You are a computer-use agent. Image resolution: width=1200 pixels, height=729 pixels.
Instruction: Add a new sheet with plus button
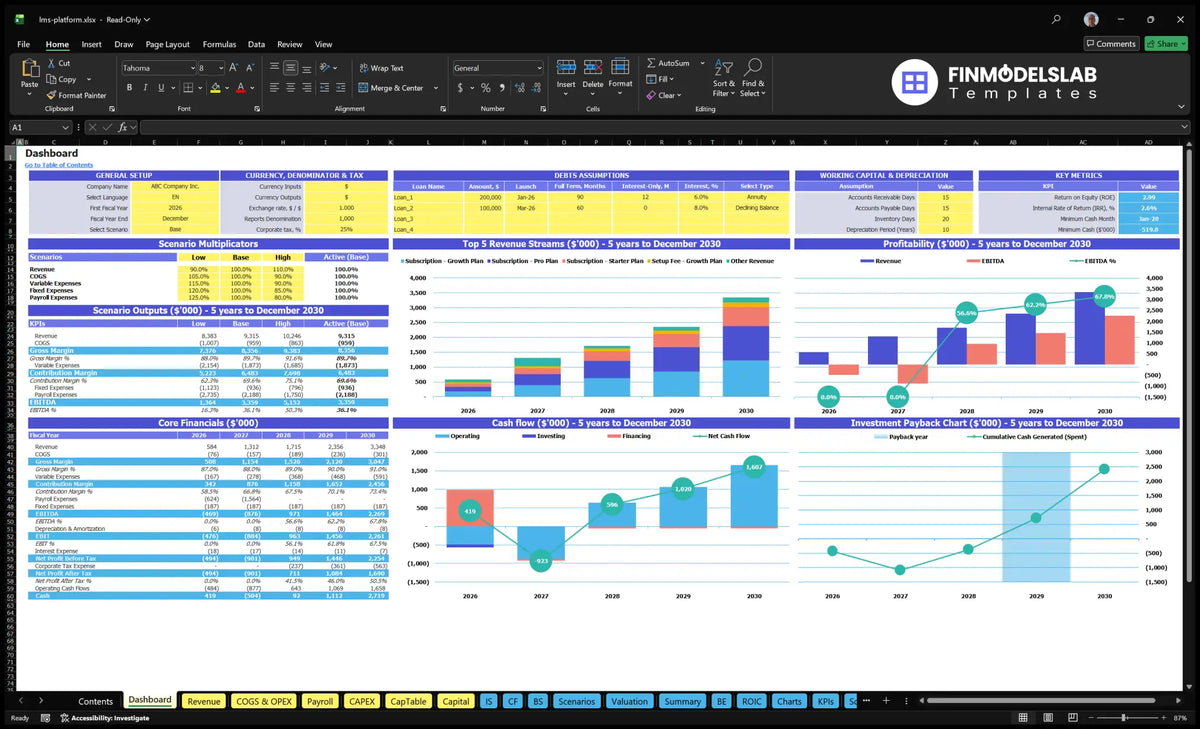[884, 701]
